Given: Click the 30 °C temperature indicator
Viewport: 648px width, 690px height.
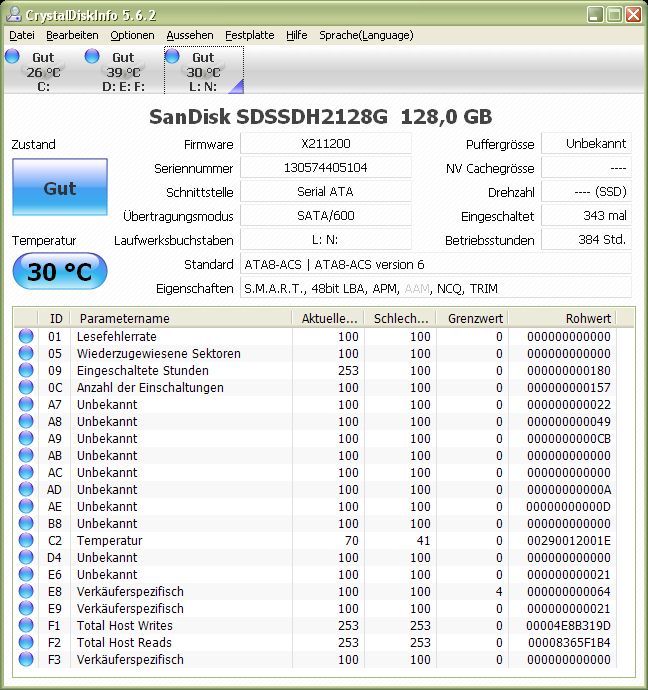Looking at the screenshot, I should (60, 272).
